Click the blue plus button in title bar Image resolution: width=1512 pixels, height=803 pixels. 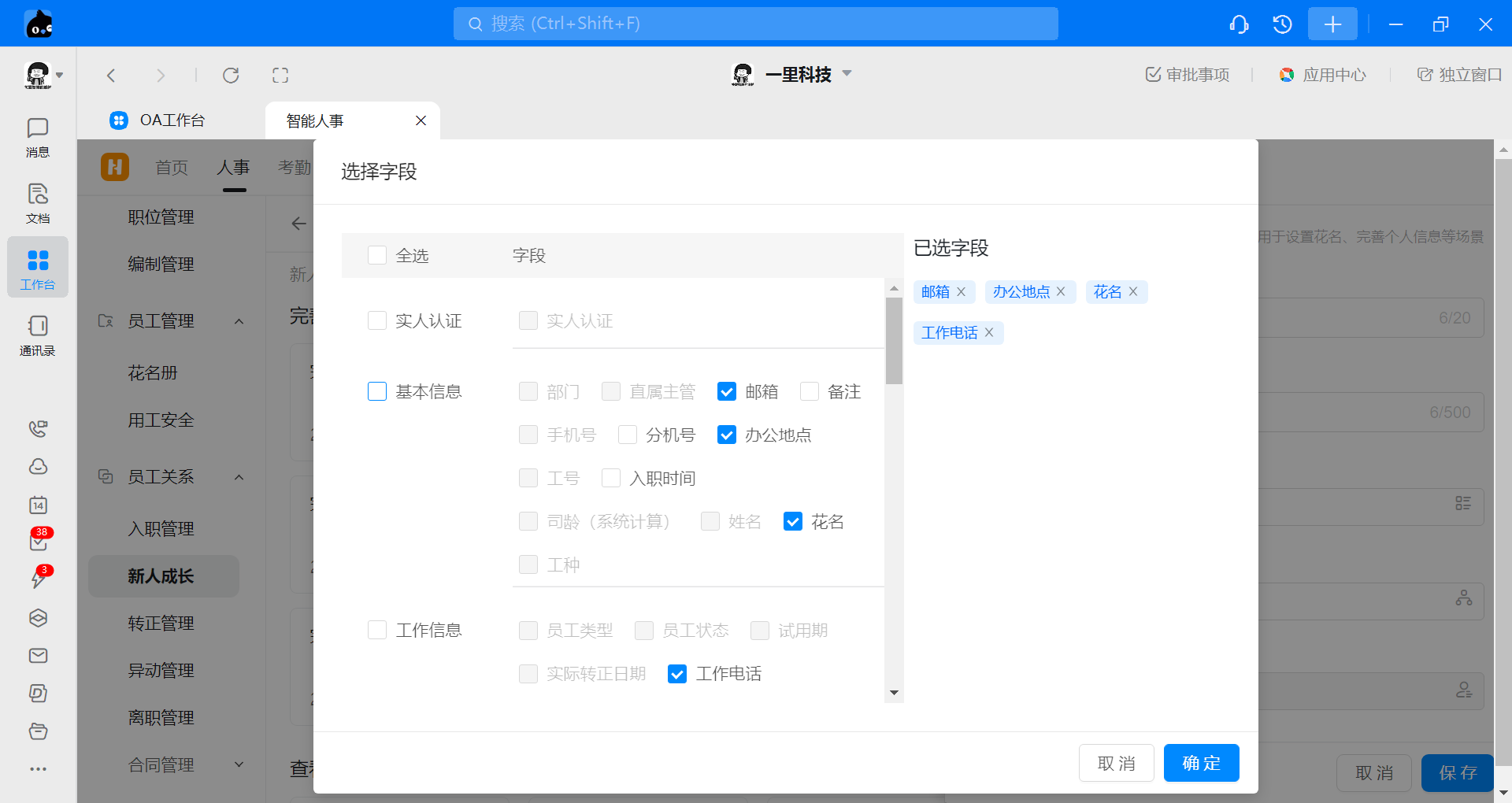tap(1332, 24)
